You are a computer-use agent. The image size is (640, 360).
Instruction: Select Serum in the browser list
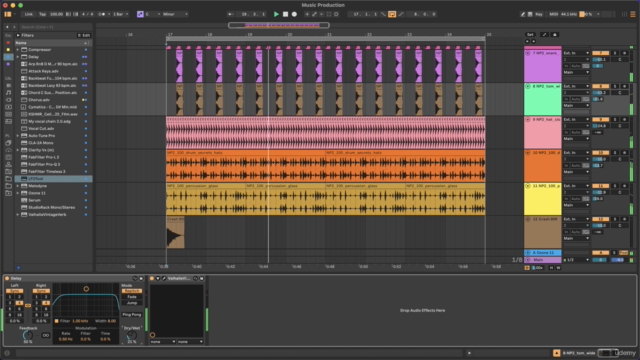(53, 200)
